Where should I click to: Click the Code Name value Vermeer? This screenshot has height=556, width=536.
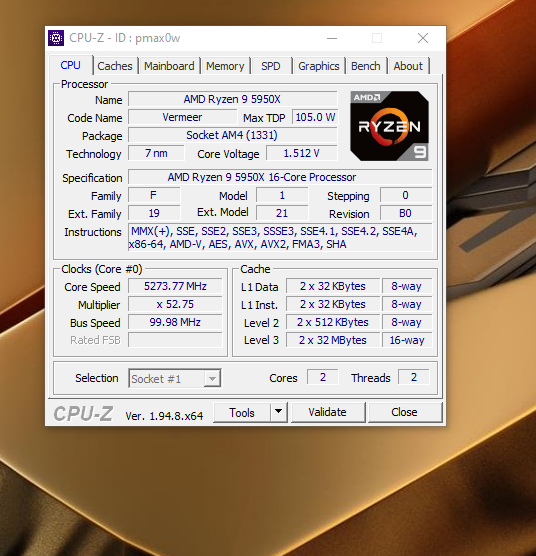[x=182, y=117]
